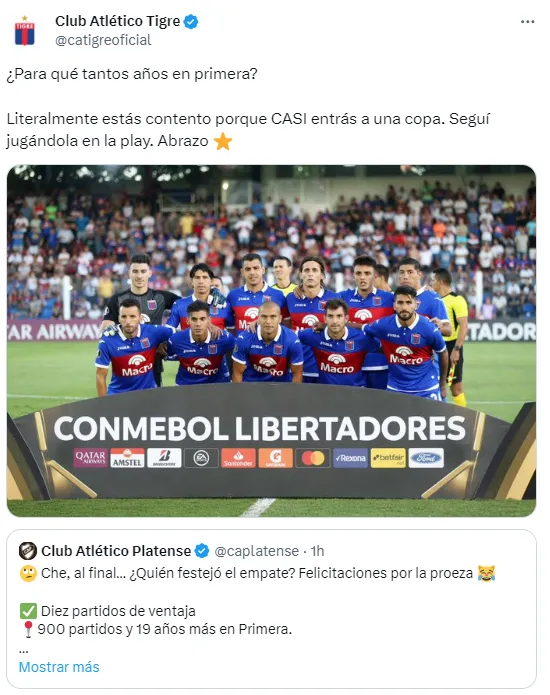Click the 1h timestamp on quoted tweet
This screenshot has width=550, height=695.
click(317, 551)
